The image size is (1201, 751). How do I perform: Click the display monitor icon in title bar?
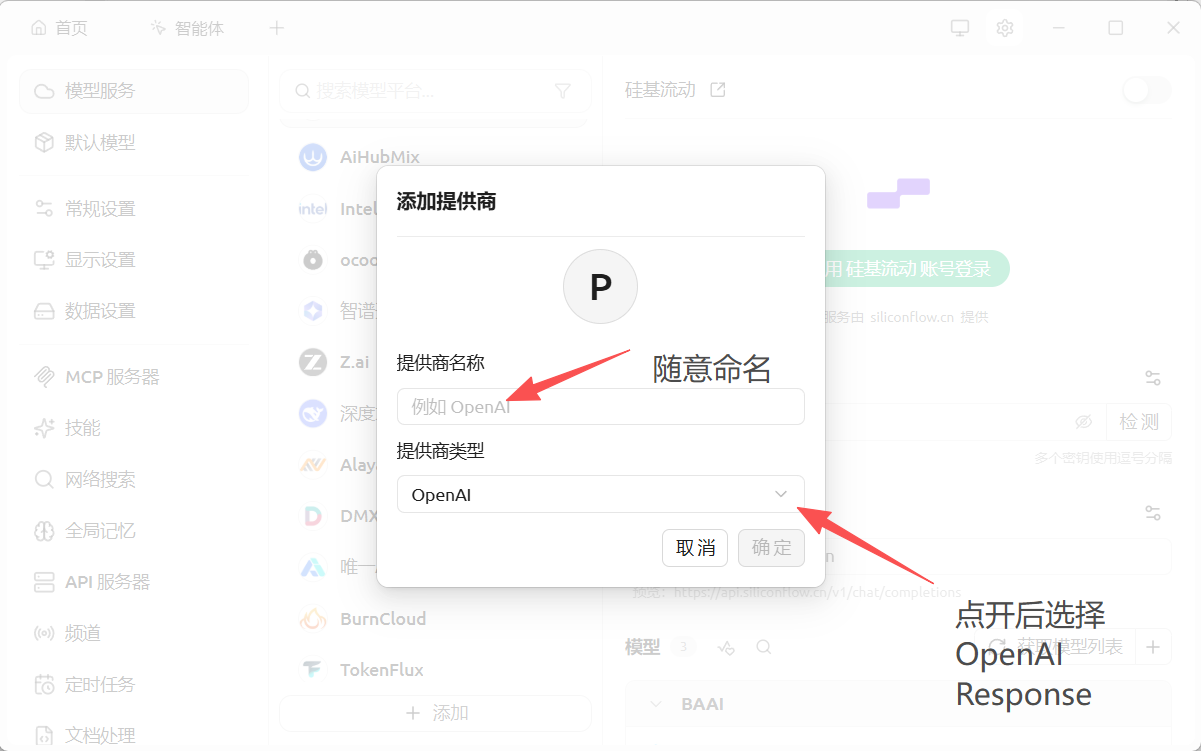click(960, 28)
